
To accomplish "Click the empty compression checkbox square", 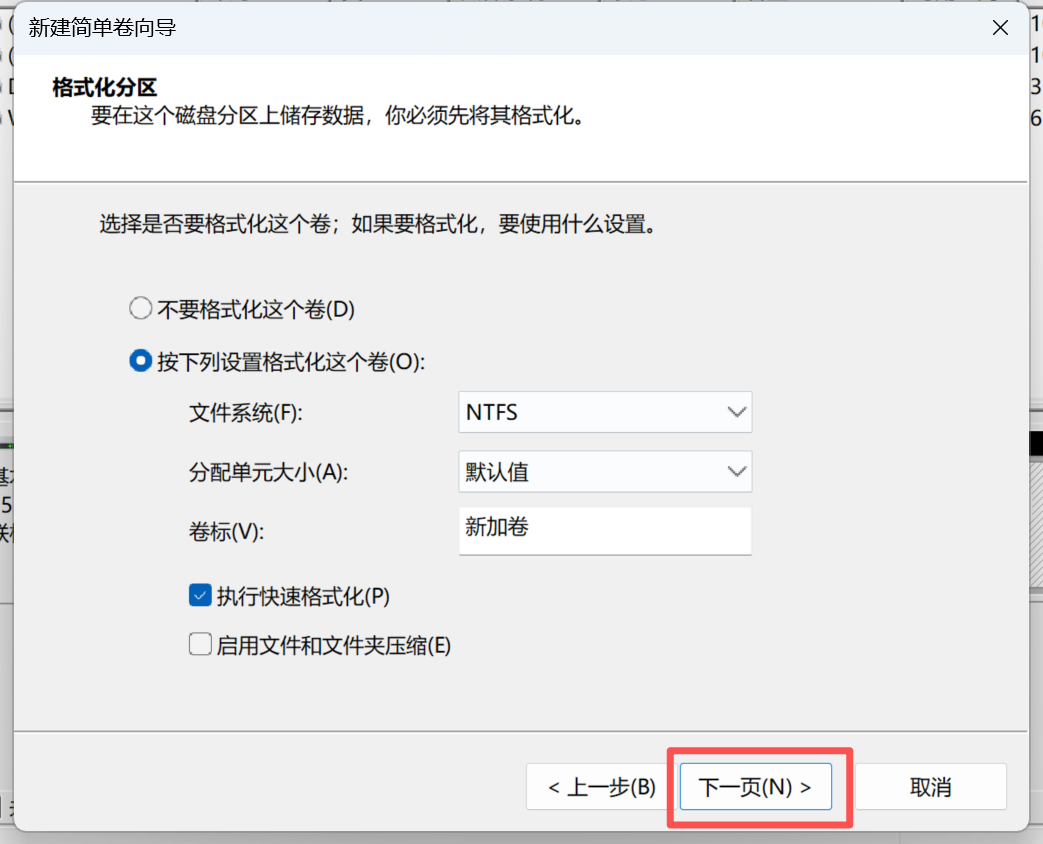I will pos(200,644).
